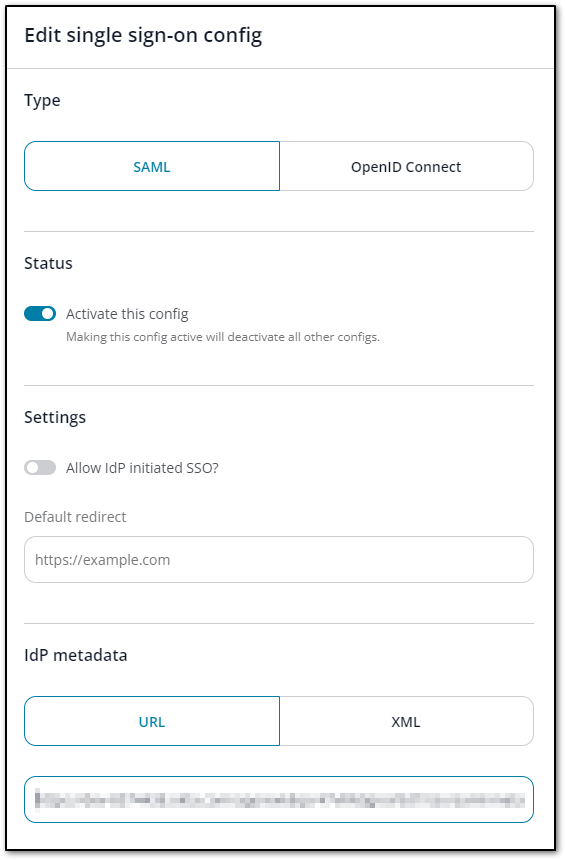Choose XML for IdP metadata source
The width and height of the screenshot is (565, 860).
point(406,721)
